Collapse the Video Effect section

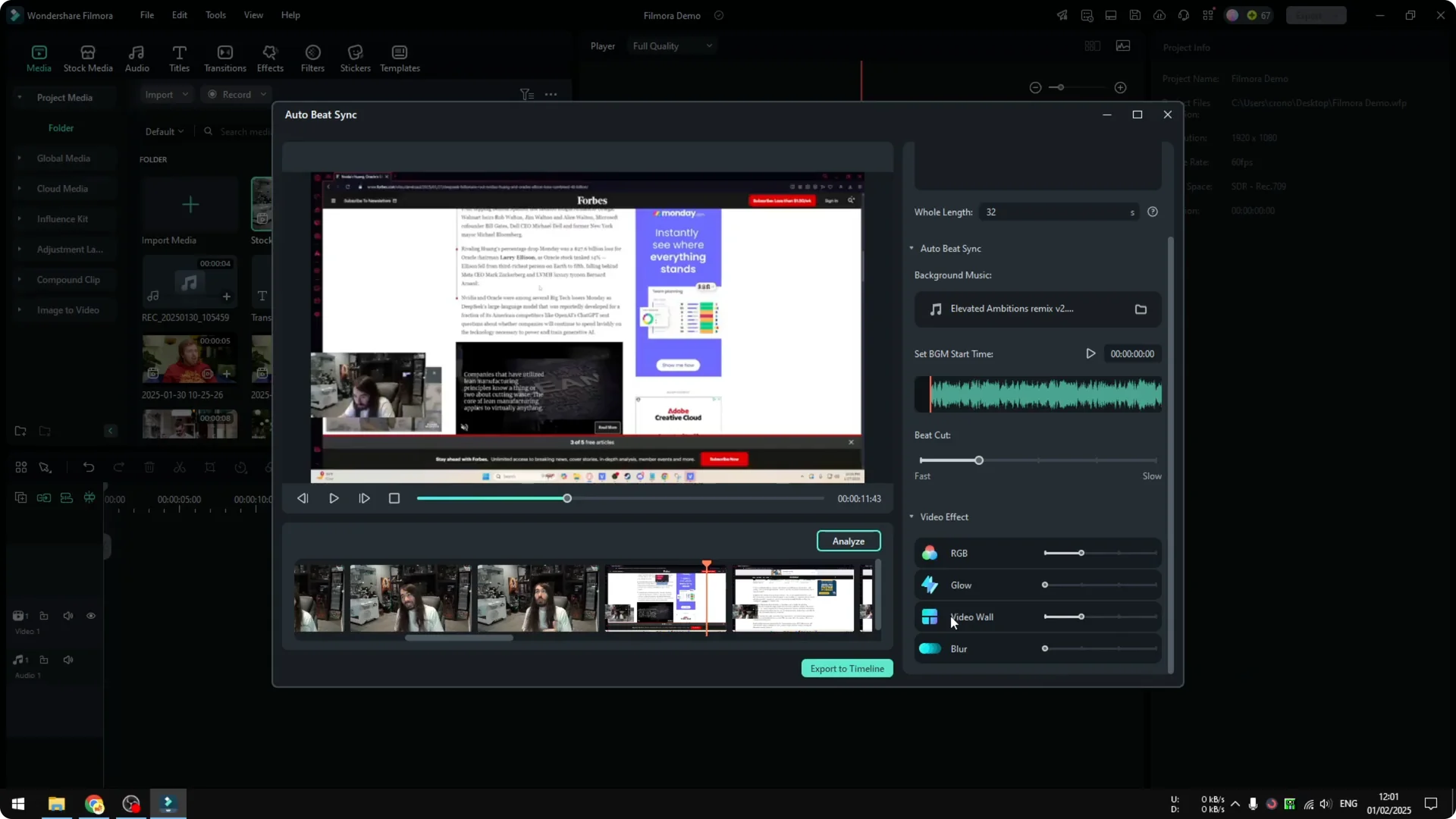point(912,516)
